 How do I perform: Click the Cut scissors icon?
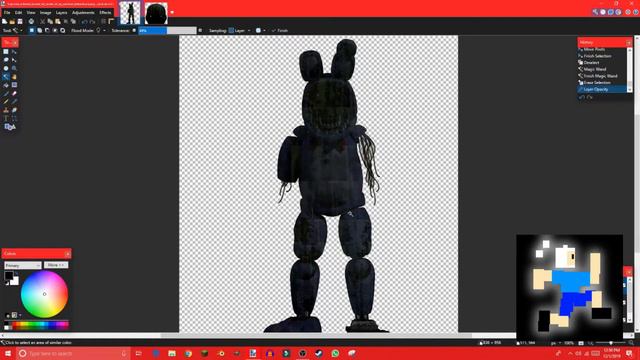42,22
